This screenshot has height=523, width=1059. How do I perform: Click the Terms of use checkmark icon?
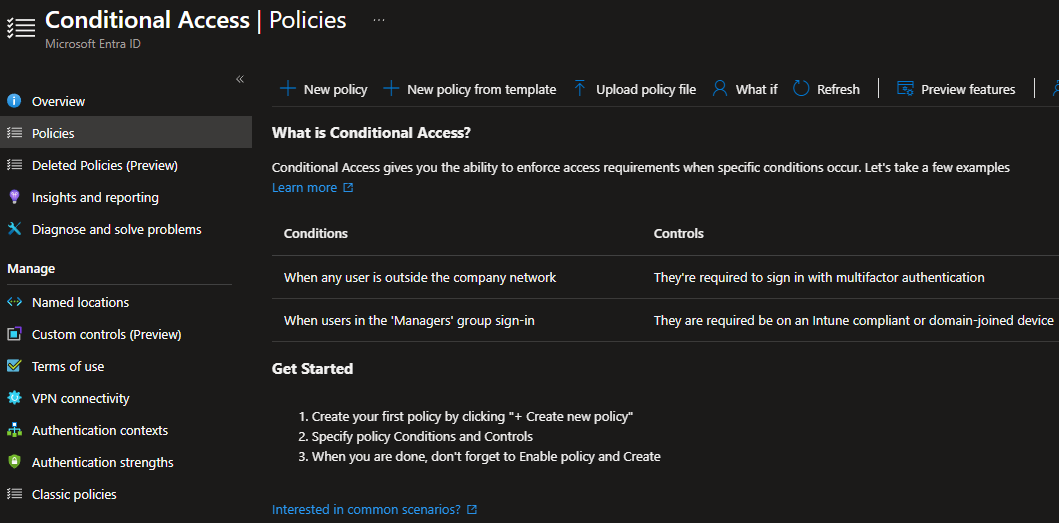pyautogui.click(x=14, y=366)
